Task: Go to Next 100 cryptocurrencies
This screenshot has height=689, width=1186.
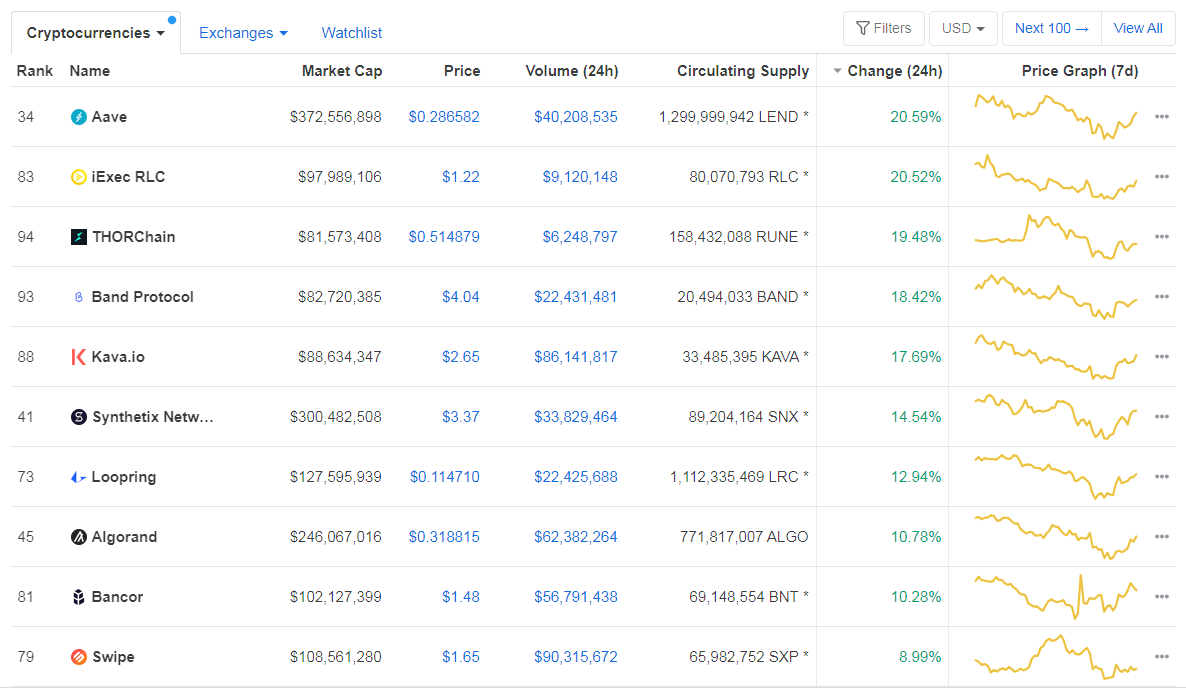Action: coord(1052,29)
